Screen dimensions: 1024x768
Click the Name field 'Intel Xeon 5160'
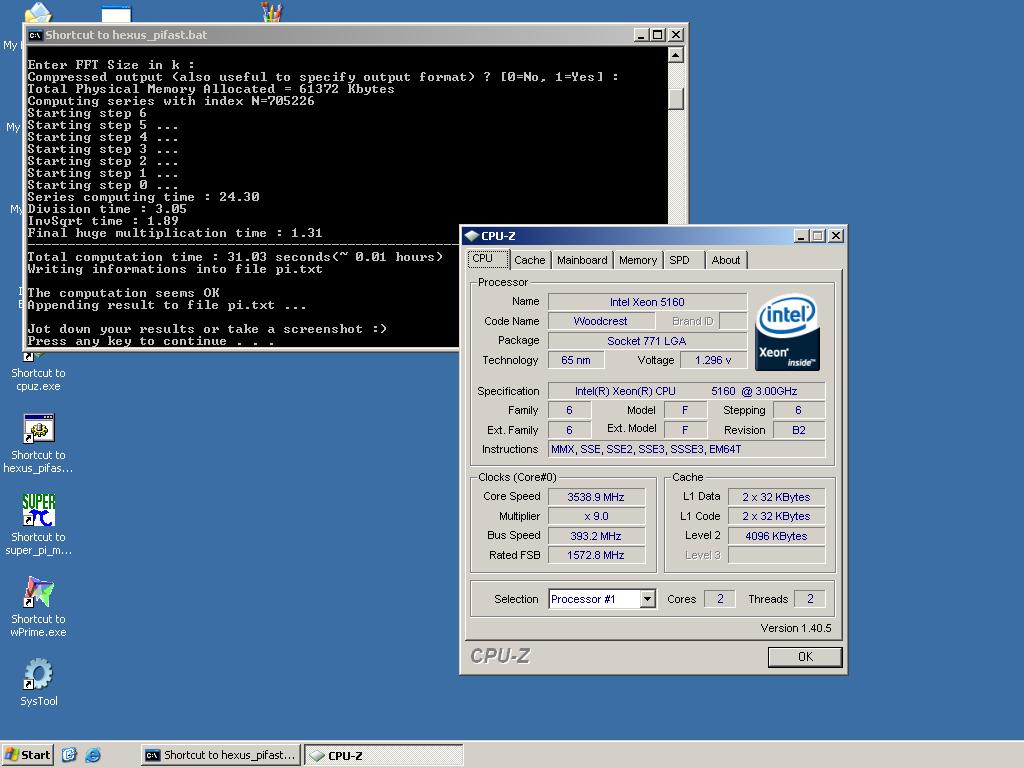[647, 302]
